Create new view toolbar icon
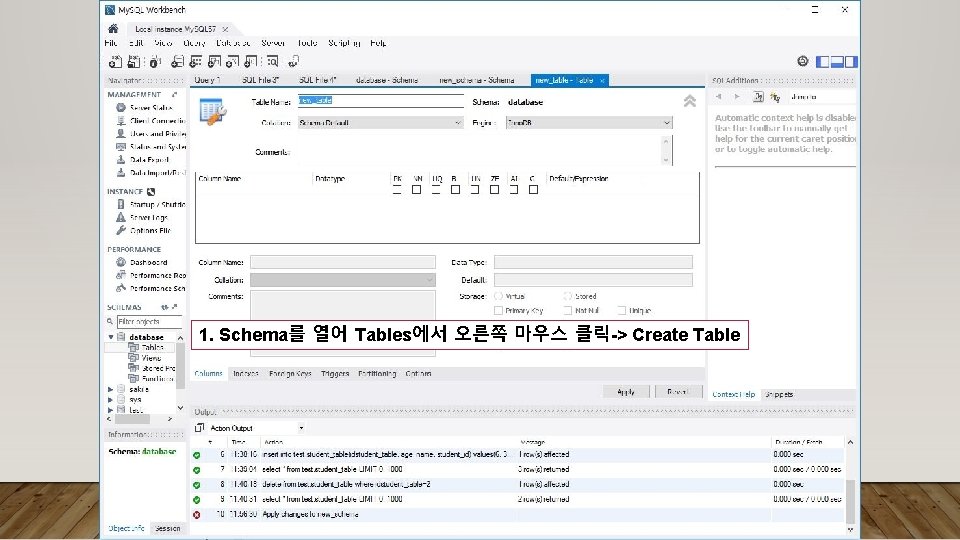The width and height of the screenshot is (960, 540). (x=214, y=61)
